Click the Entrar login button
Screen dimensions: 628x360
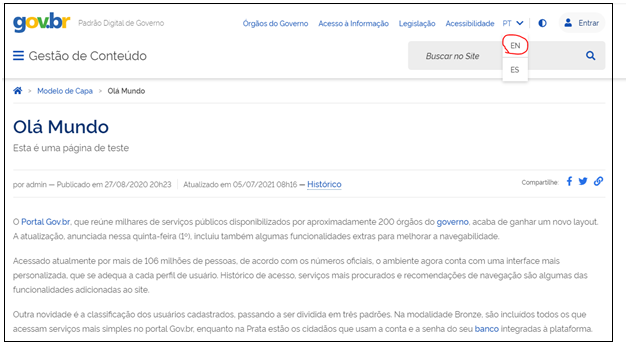pos(582,23)
